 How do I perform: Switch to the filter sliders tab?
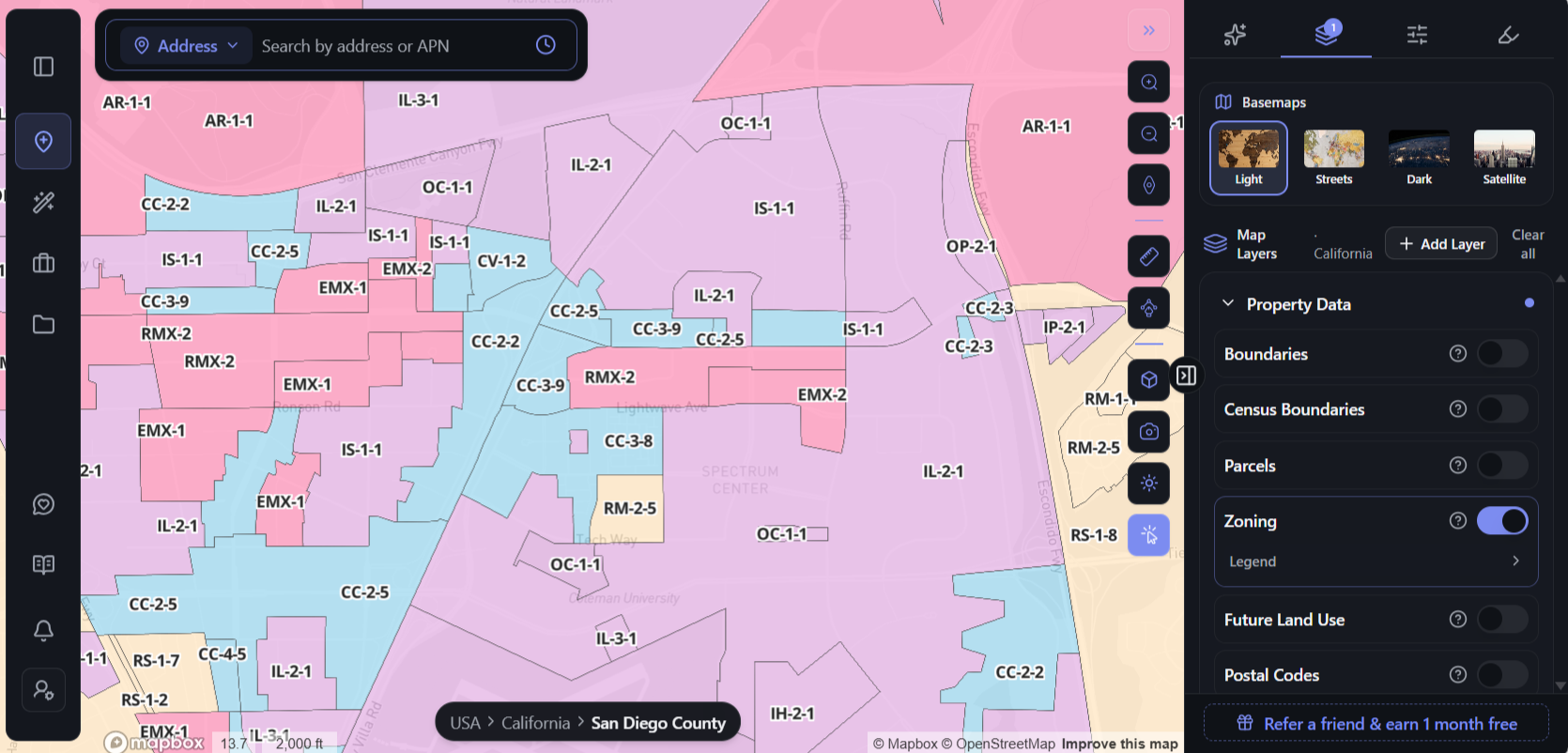(x=1417, y=35)
